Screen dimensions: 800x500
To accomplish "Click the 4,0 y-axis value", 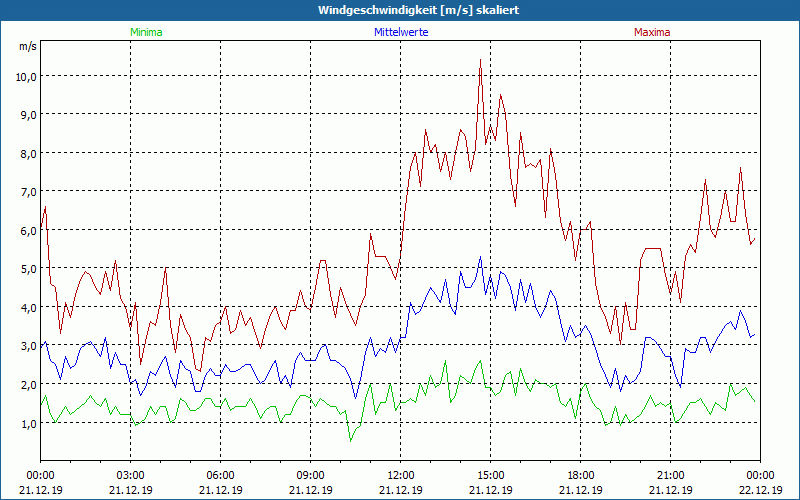I will (x=29, y=308).
